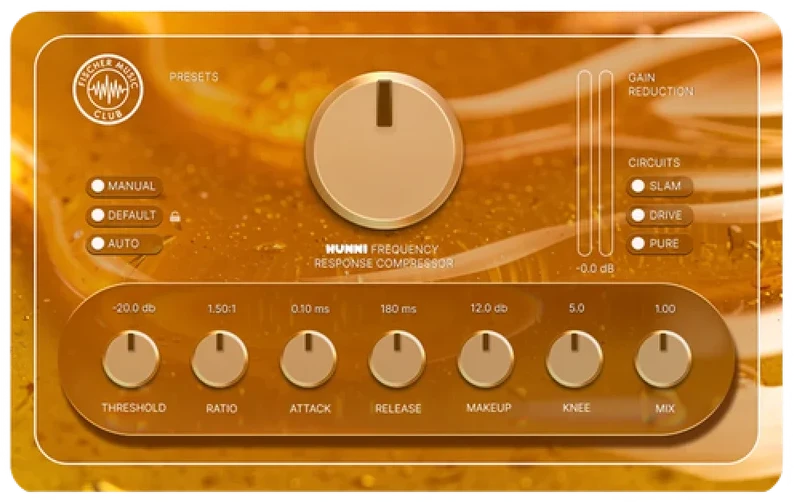794x502 pixels.
Task: Click the large central frequency response knob
Action: pos(384,150)
